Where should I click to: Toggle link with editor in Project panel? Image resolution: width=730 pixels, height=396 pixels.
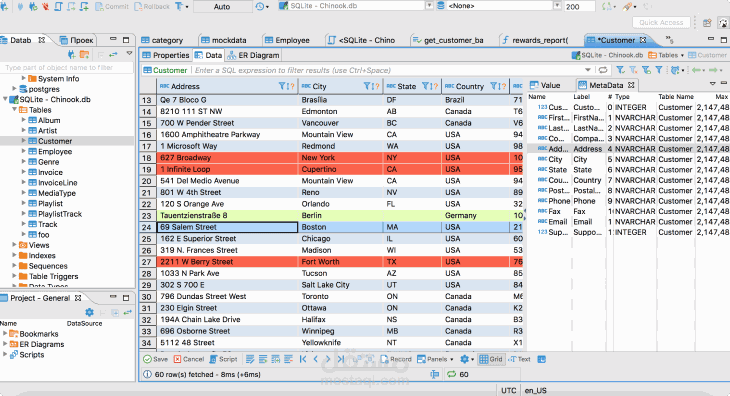click(128, 313)
